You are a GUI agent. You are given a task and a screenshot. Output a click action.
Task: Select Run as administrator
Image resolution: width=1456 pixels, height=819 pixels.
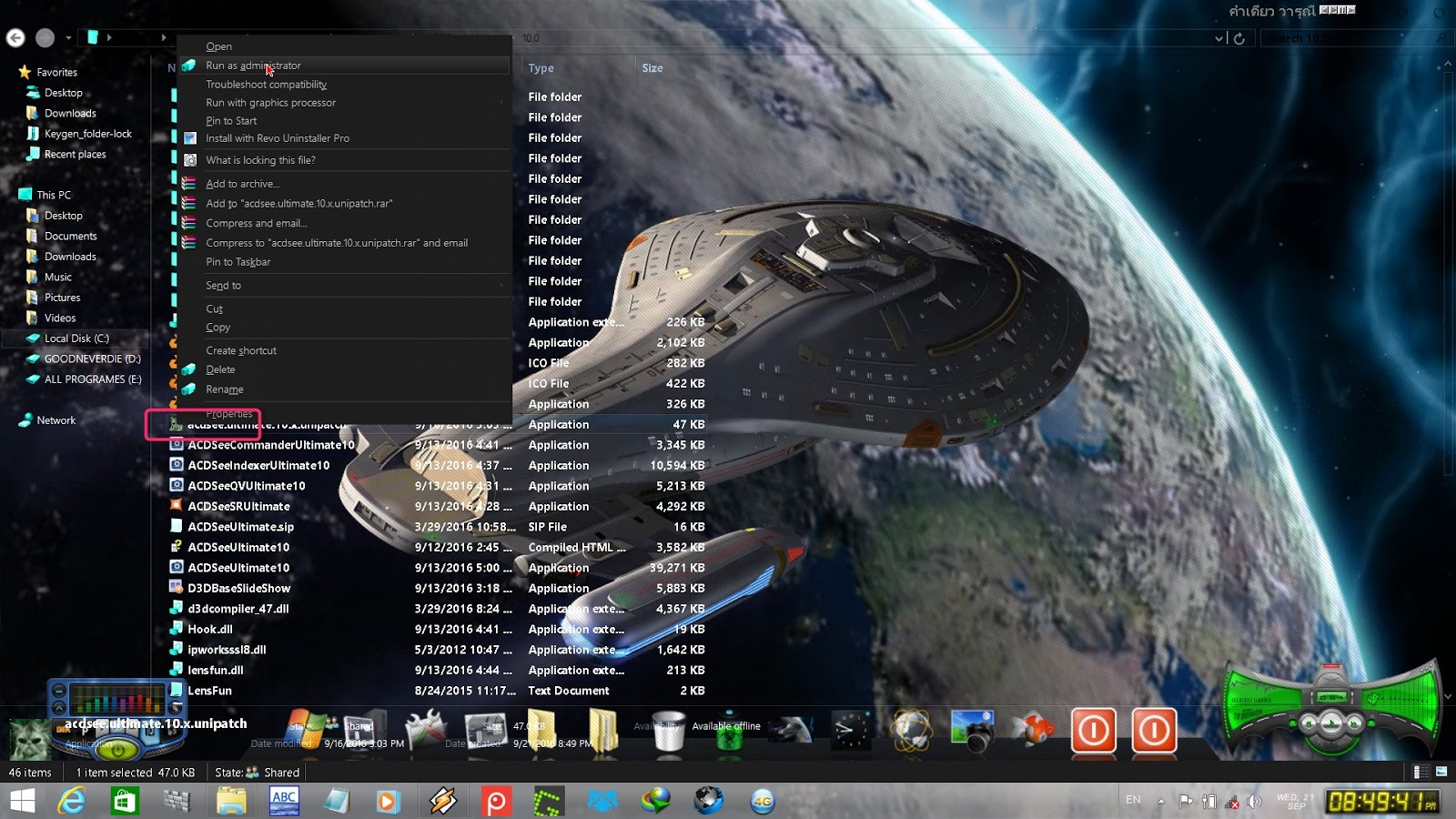344,66
